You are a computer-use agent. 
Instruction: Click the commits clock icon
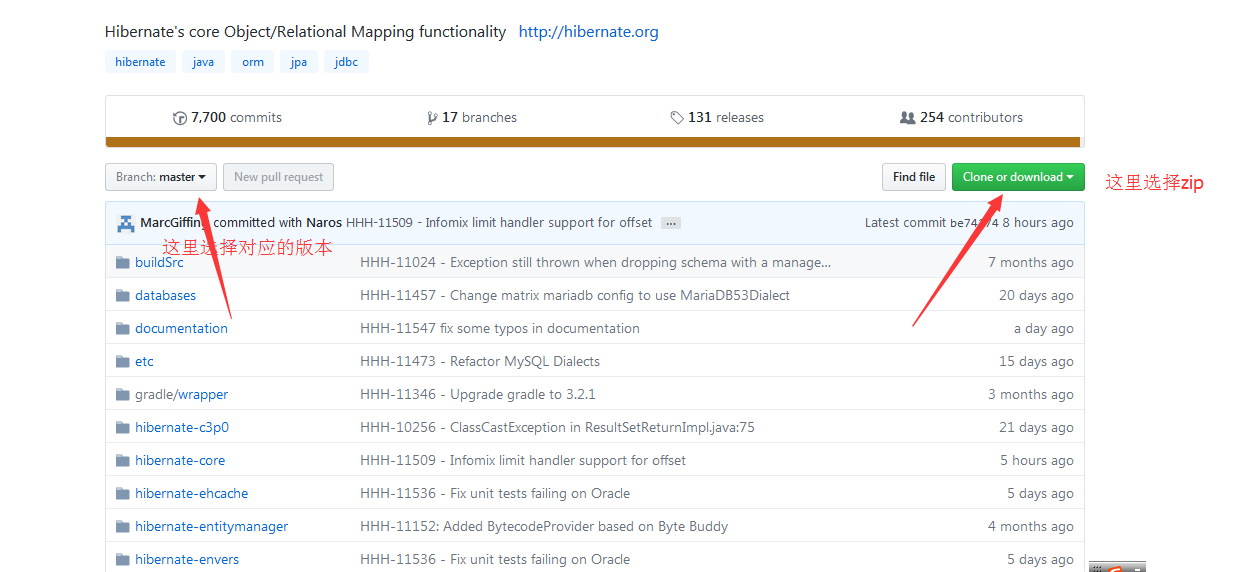[x=180, y=118]
